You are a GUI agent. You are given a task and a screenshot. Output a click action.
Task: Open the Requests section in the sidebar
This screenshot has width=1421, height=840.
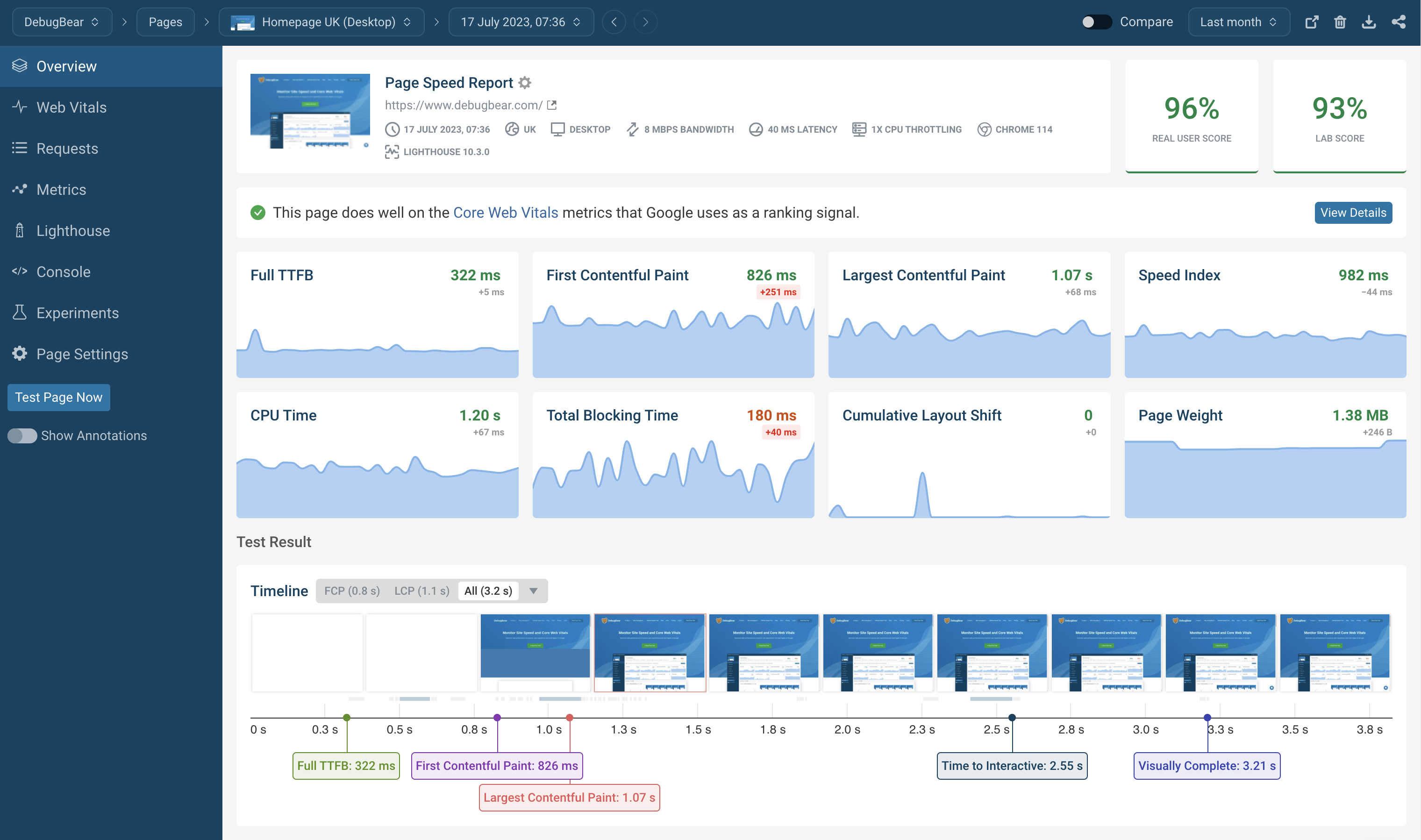coord(67,148)
